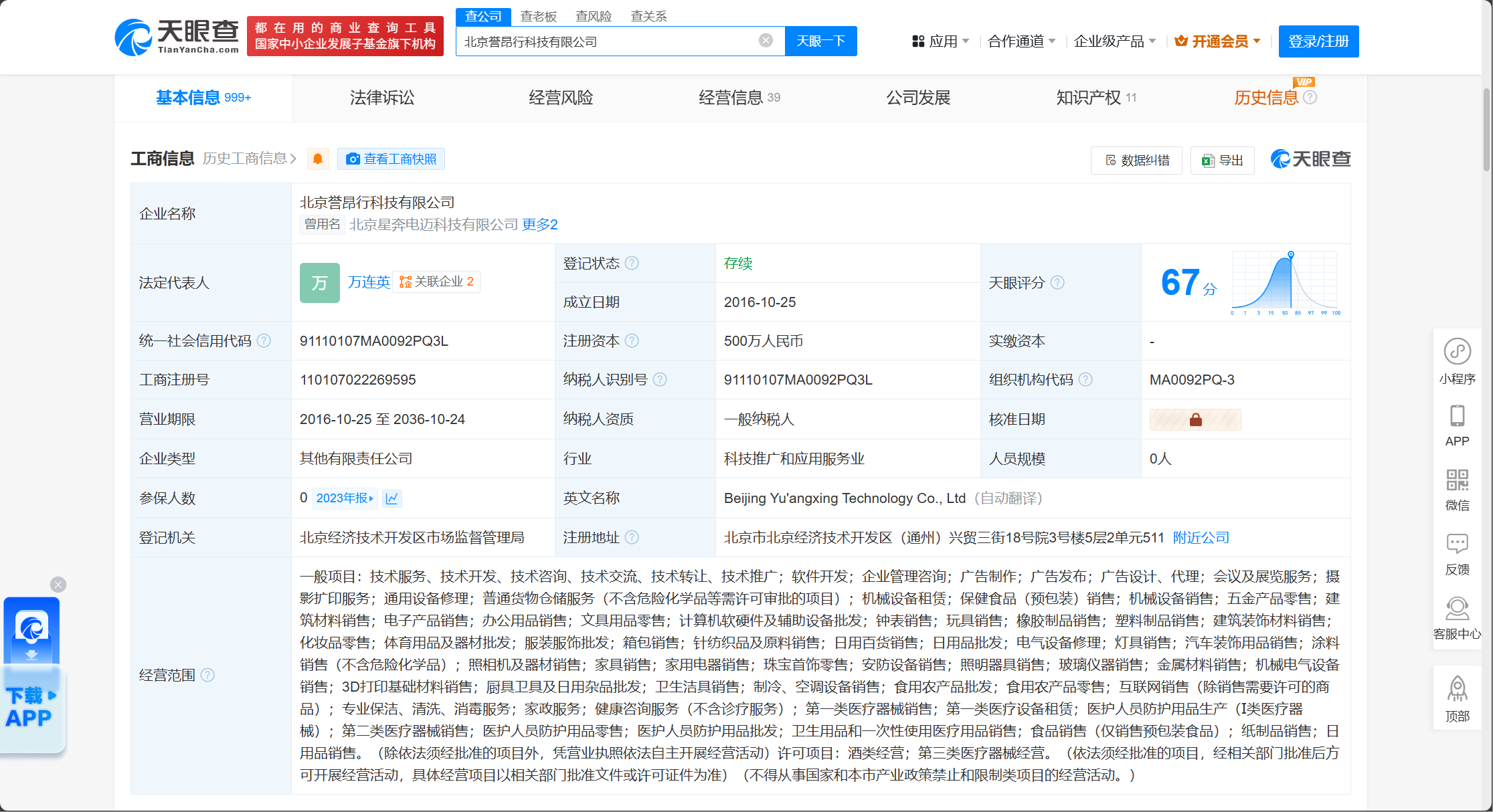Close the 下载APP floating banner

[x=58, y=585]
